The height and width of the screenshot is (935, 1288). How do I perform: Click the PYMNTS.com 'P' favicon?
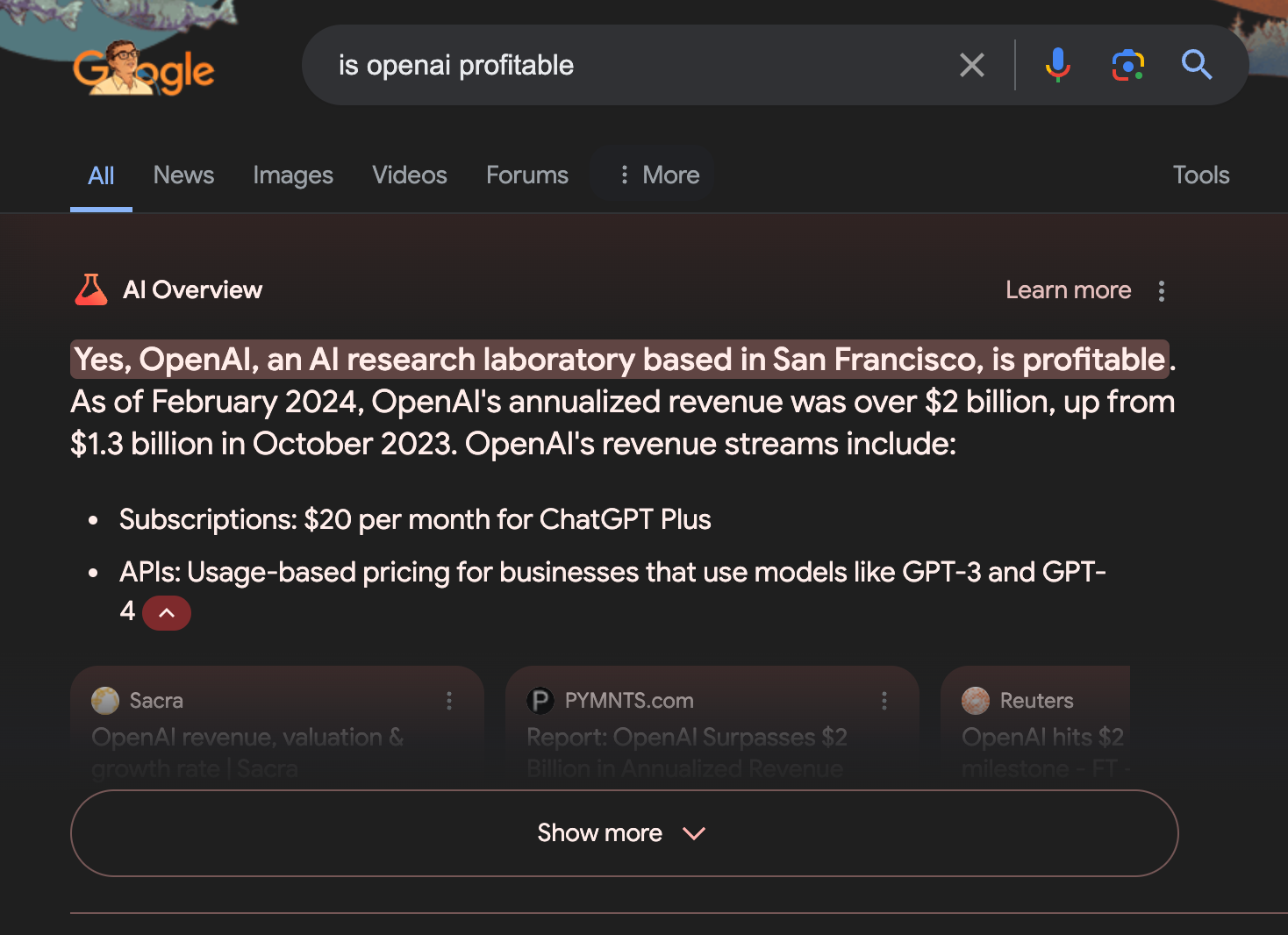(540, 701)
